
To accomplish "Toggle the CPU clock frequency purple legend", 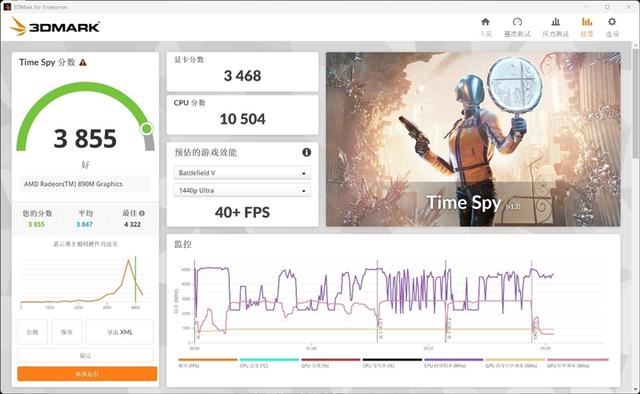I will coord(453,363).
